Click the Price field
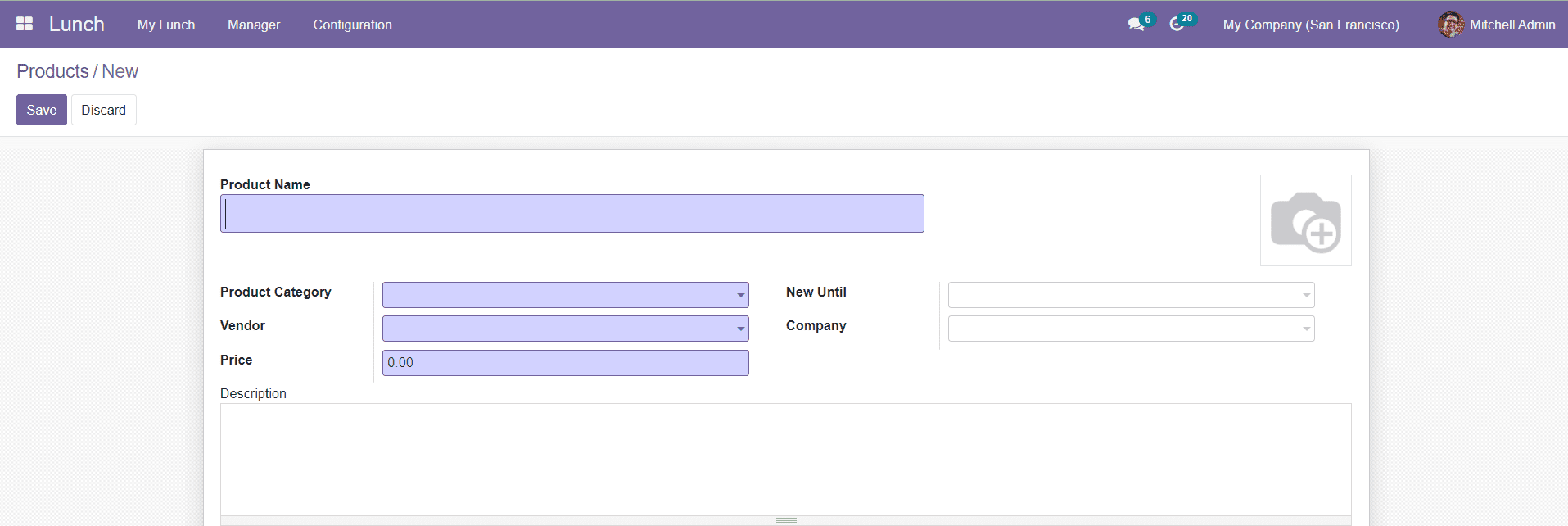 [x=565, y=363]
